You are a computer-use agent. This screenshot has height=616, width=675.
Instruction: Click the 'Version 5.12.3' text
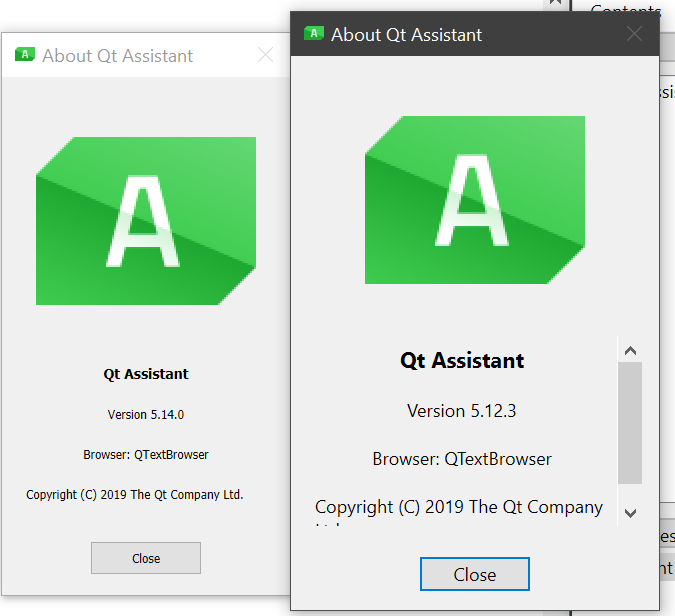pos(462,410)
